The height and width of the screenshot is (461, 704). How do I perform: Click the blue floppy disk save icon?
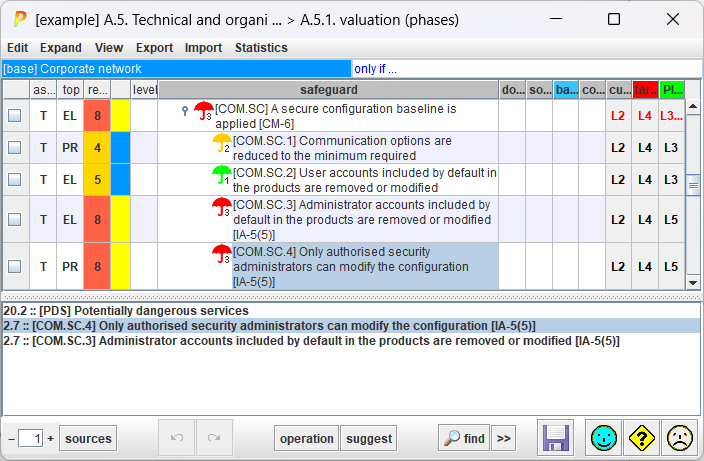point(555,438)
